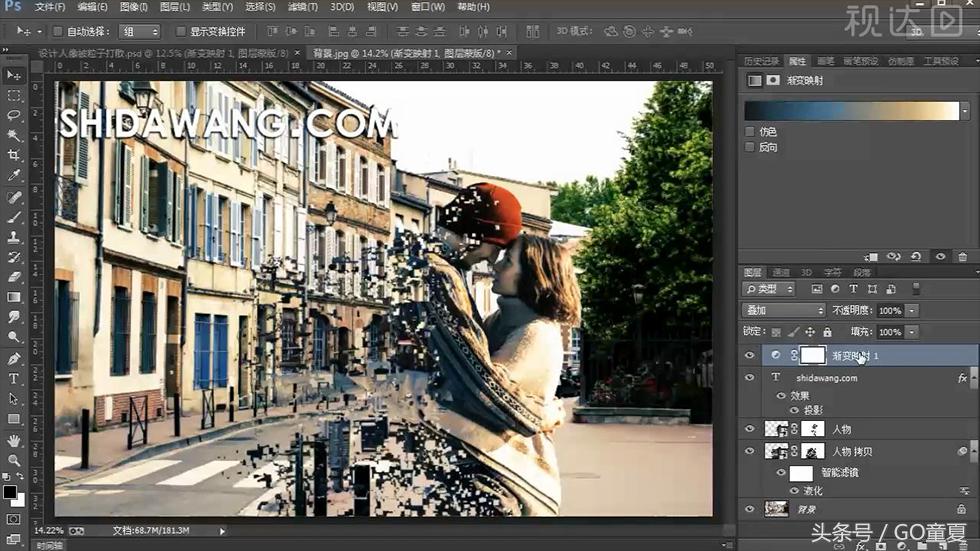980x551 pixels.
Task: Select the Lasso tool
Action: (x=14, y=115)
